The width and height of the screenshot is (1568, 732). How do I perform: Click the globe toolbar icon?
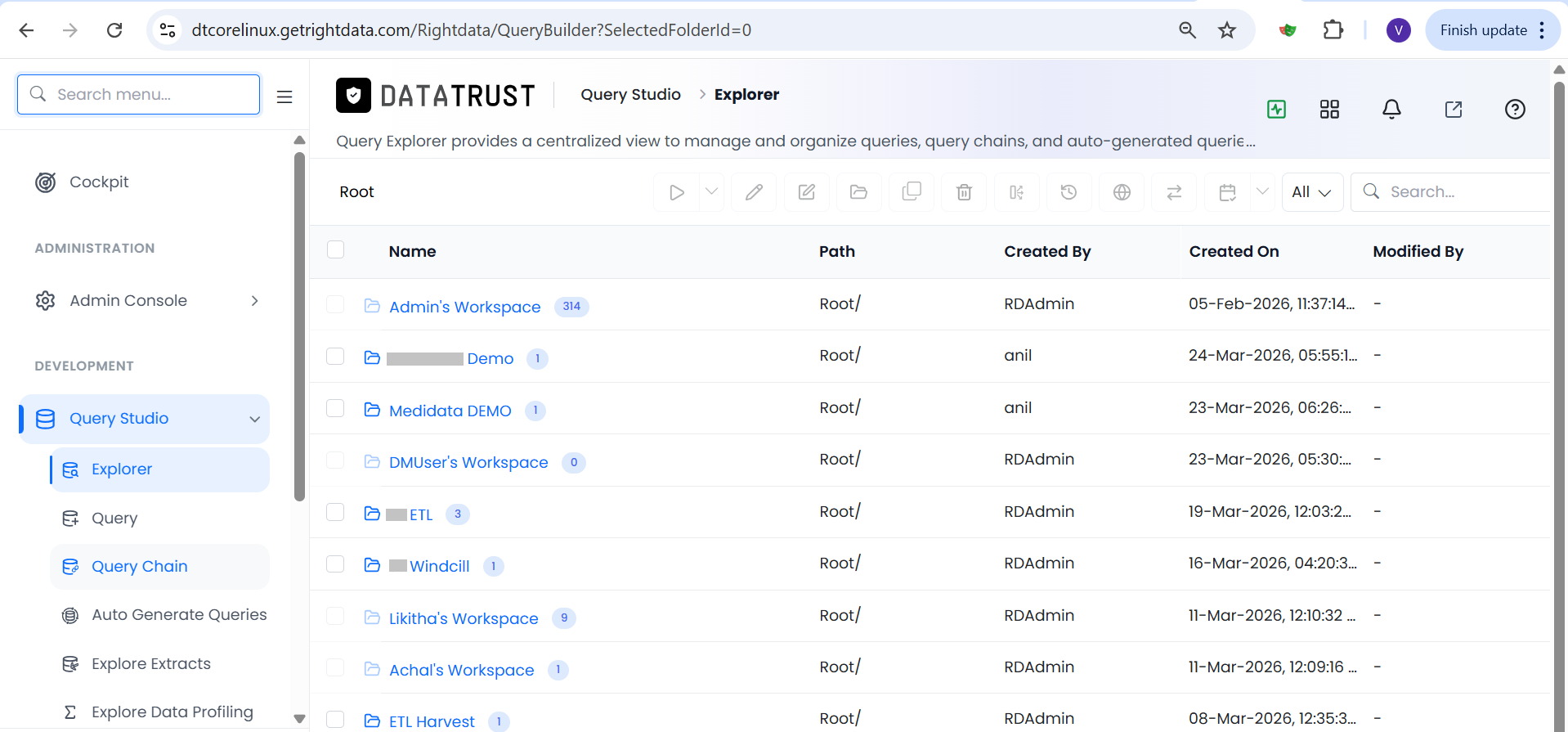[x=1122, y=192]
